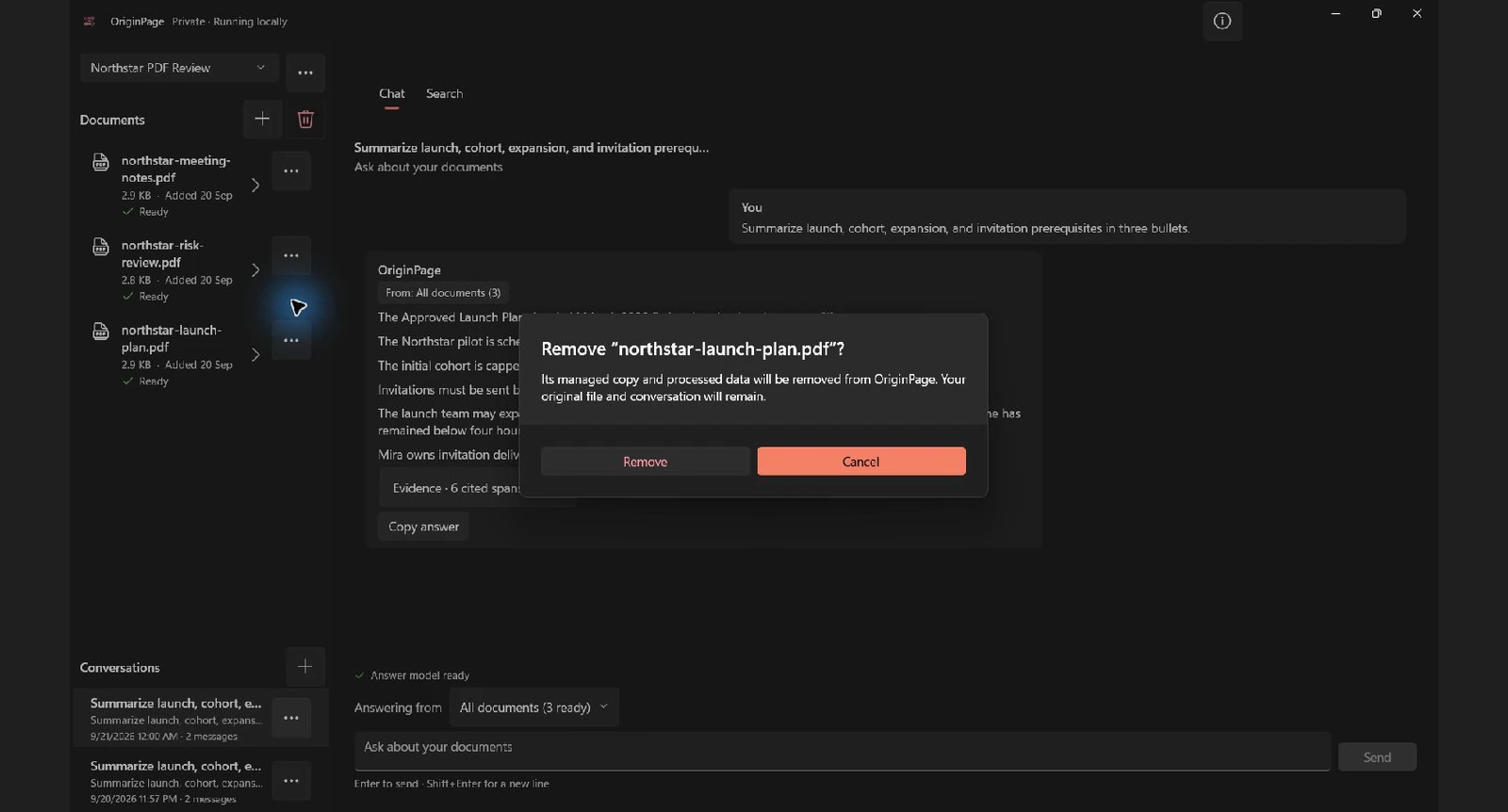Expand the Northstar PDF Review workspace dropdown
Image resolution: width=1508 pixels, height=812 pixels.
pos(179,68)
